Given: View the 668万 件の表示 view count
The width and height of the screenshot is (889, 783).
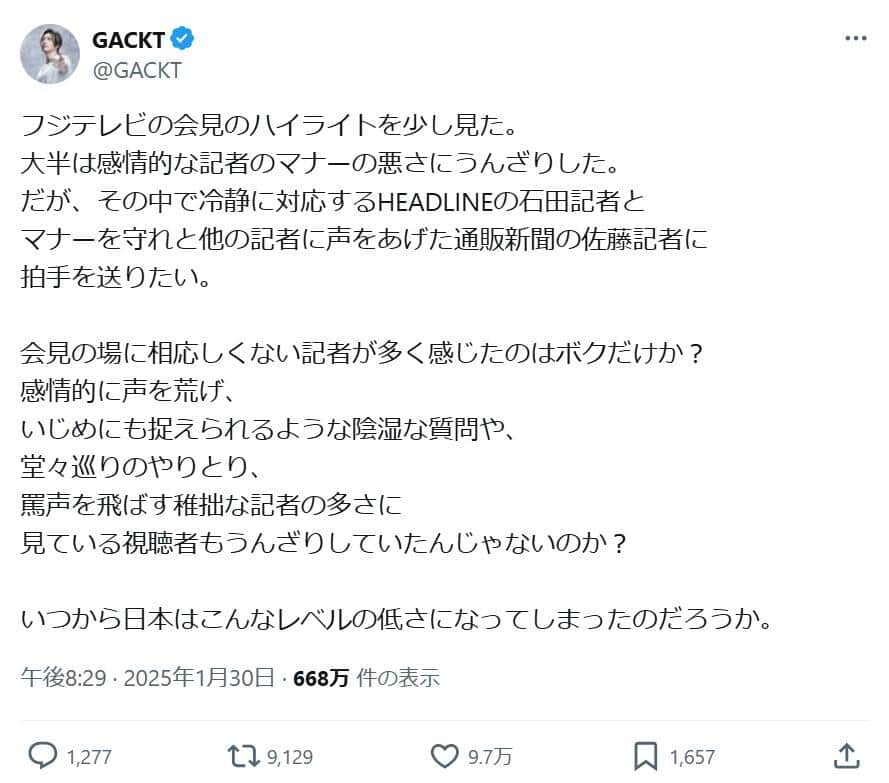Looking at the screenshot, I should tap(366, 678).
